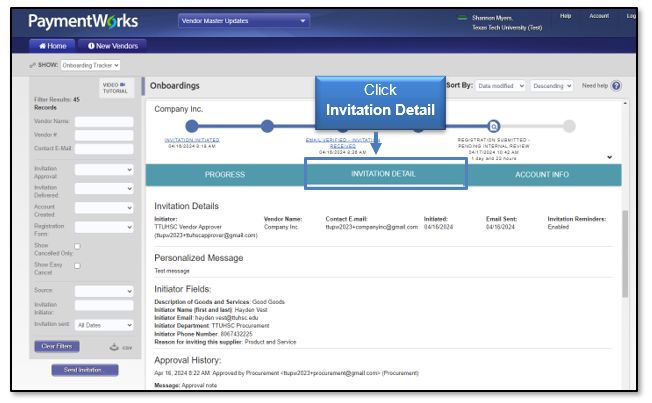Click the Shannon Myers user name

coord(492,18)
